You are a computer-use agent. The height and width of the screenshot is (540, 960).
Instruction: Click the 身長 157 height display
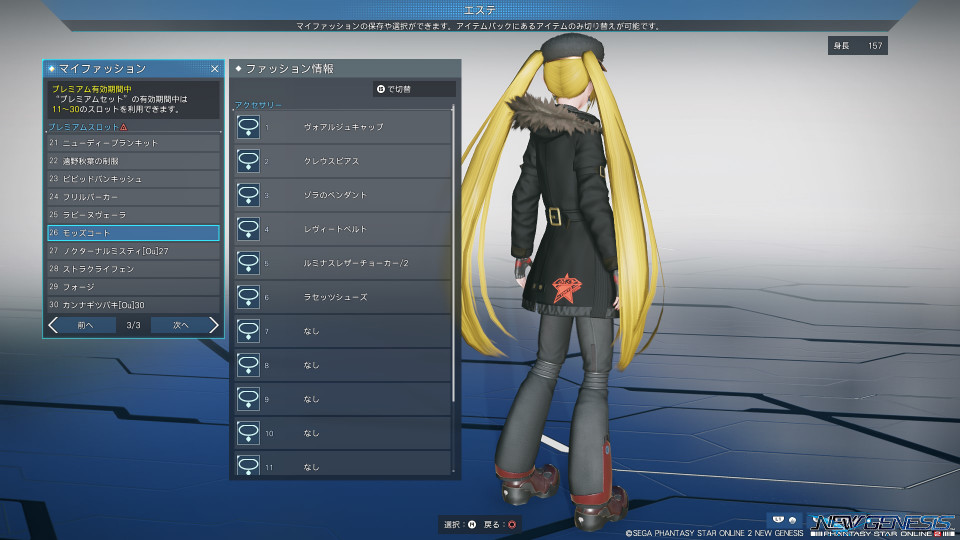point(858,45)
